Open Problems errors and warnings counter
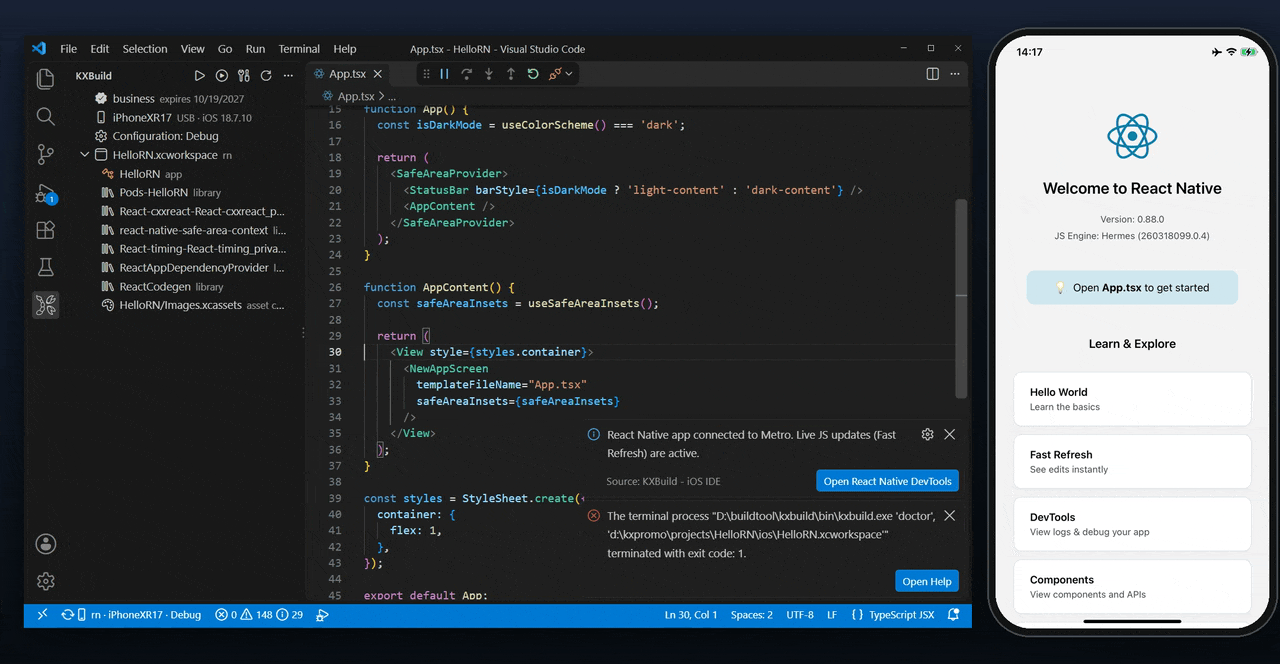Image resolution: width=1280 pixels, height=664 pixels. point(259,615)
